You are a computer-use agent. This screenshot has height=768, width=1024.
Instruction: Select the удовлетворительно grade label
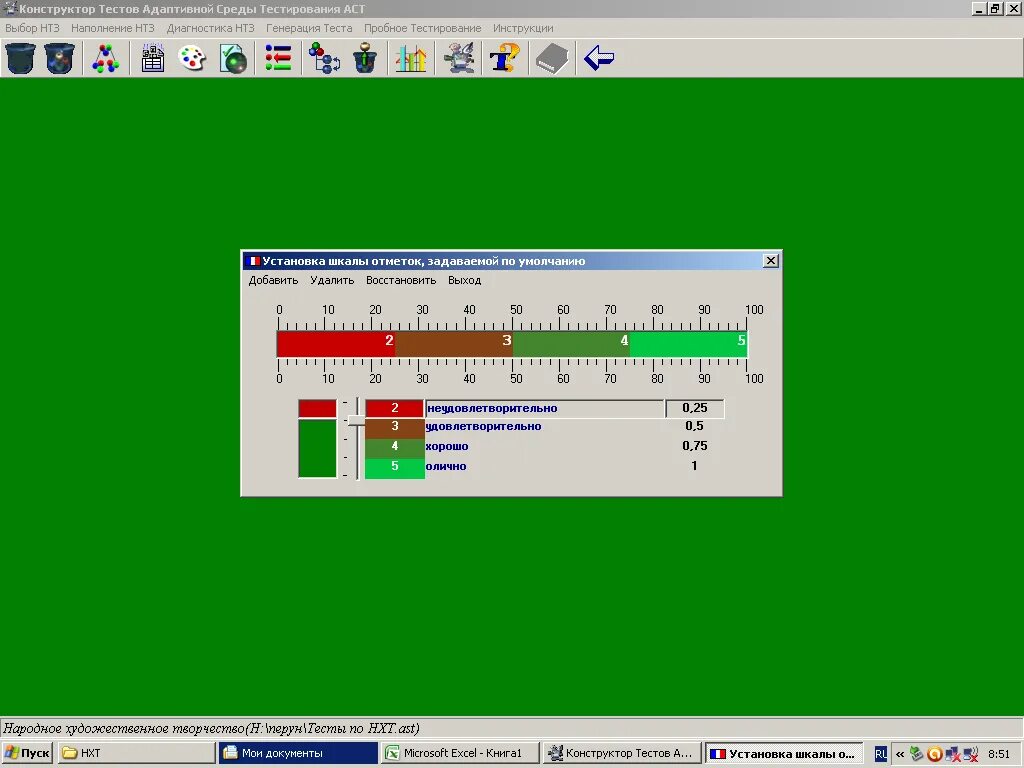point(483,426)
